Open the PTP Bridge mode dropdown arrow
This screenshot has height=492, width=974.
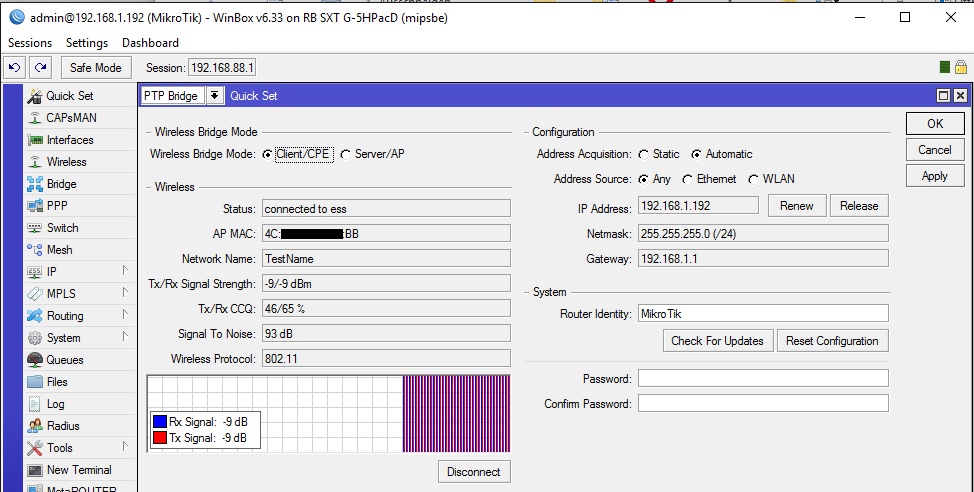click(214, 96)
